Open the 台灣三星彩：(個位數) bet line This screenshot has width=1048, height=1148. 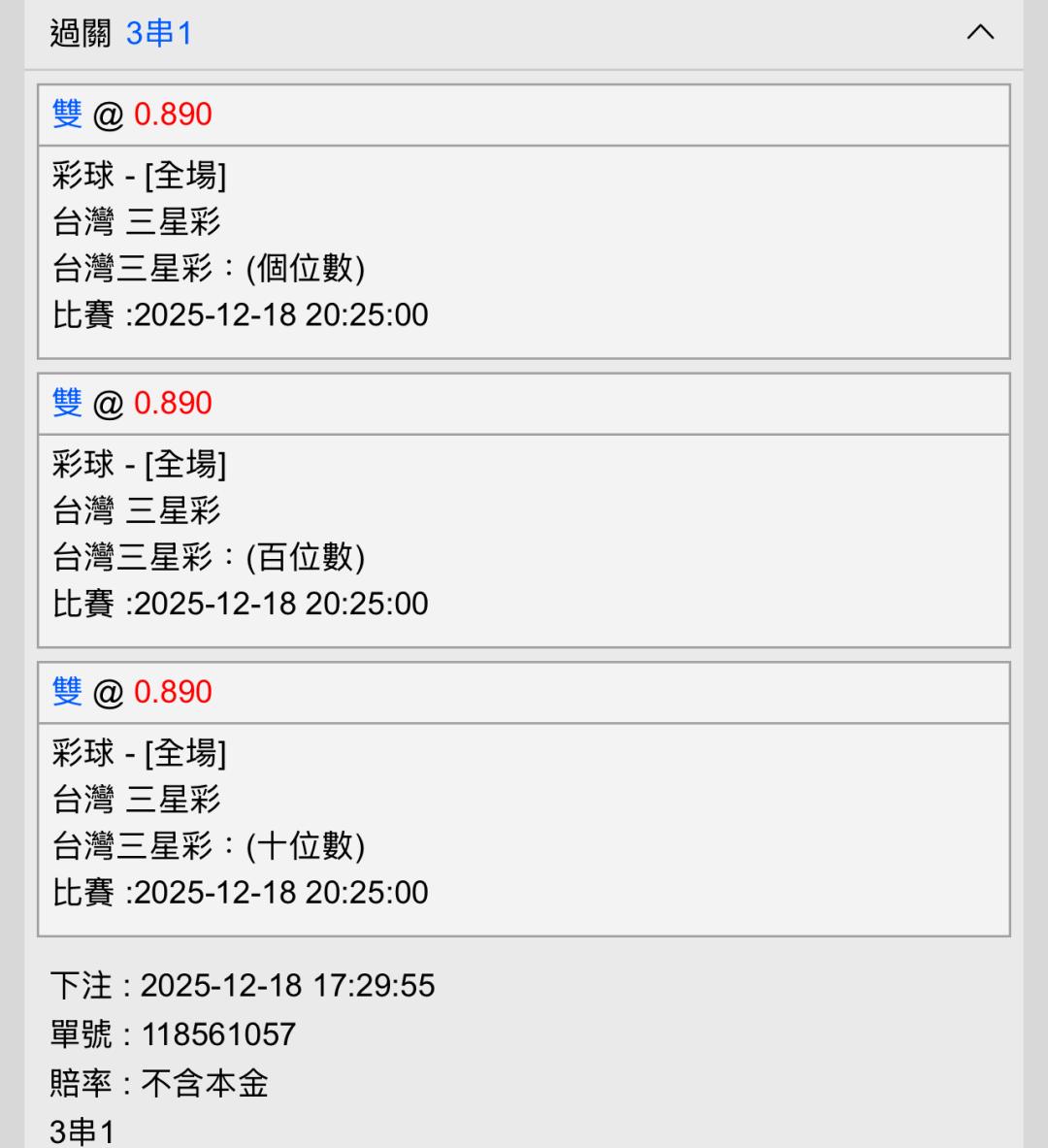point(209,269)
